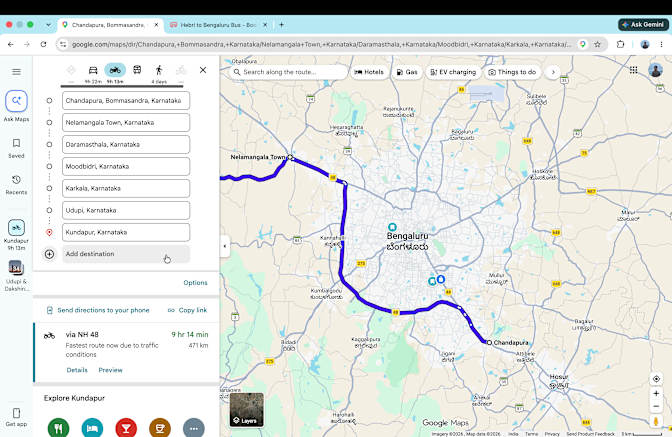Screen dimensions: 672x437
Task: Go back in browser
Action: click(11, 44)
